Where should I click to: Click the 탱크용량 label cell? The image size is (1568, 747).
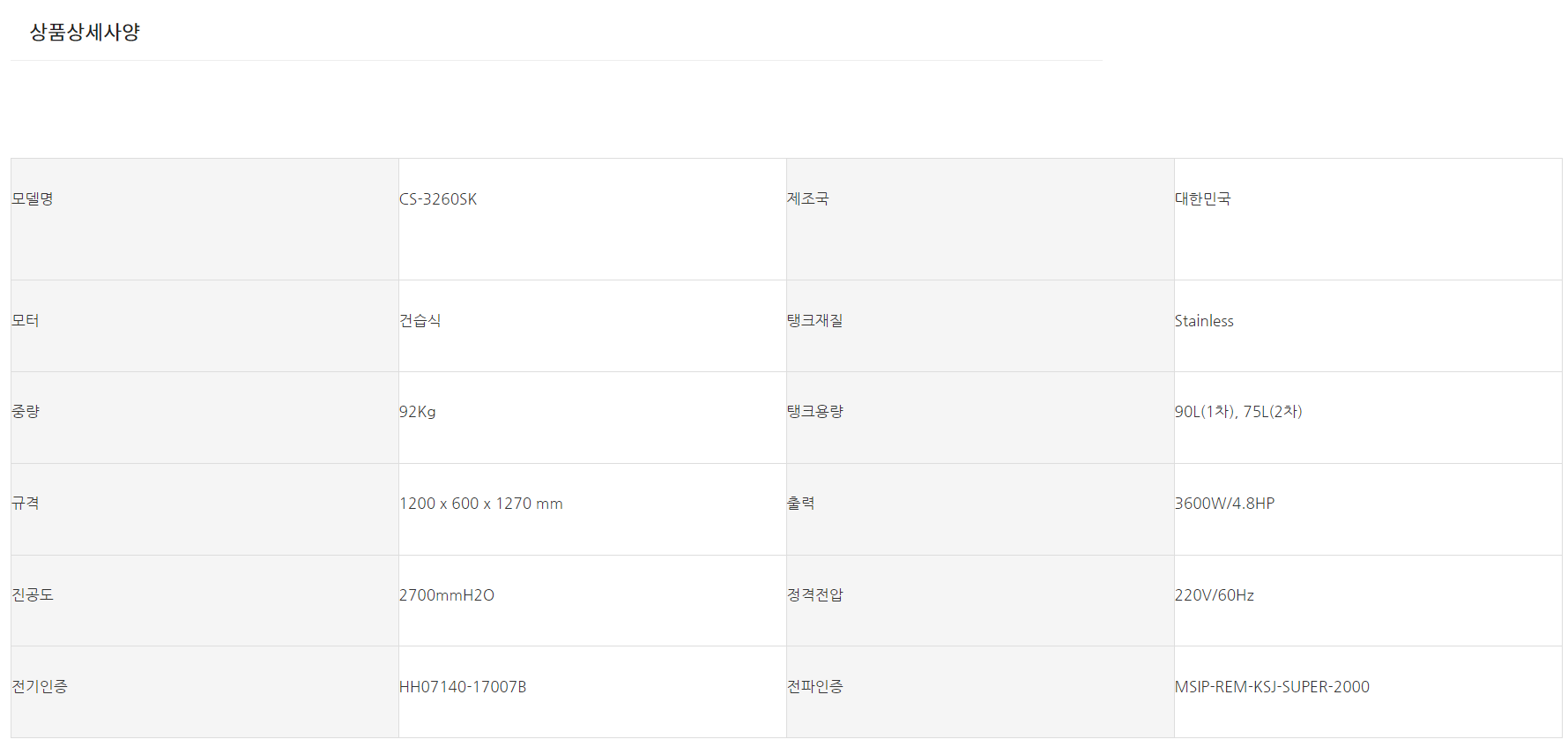coord(814,412)
